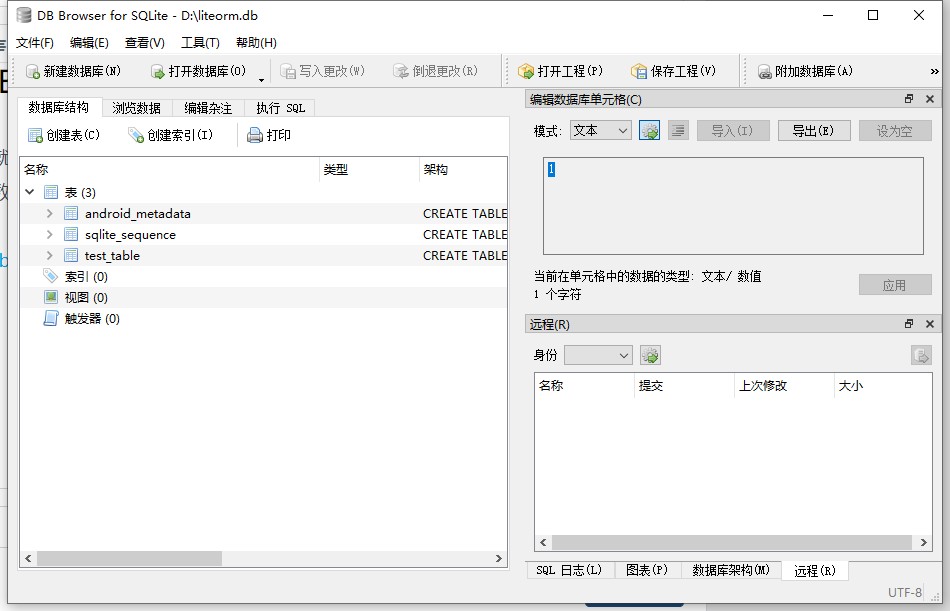The height and width of the screenshot is (611, 950).
Task: Toggle the word wrap icon in cell editor
Action: pos(679,130)
